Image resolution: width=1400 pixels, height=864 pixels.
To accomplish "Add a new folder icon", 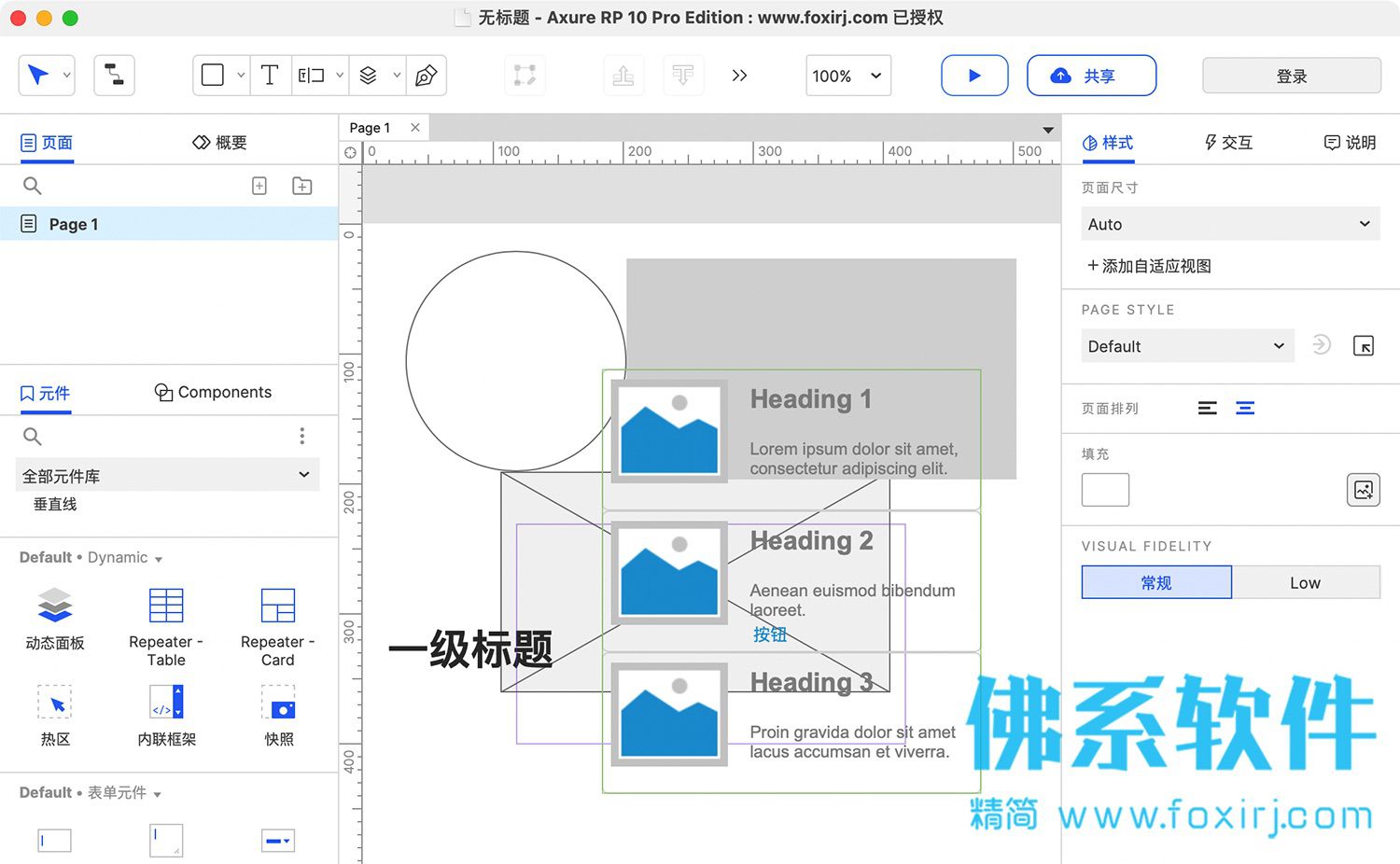I will pos(302,186).
